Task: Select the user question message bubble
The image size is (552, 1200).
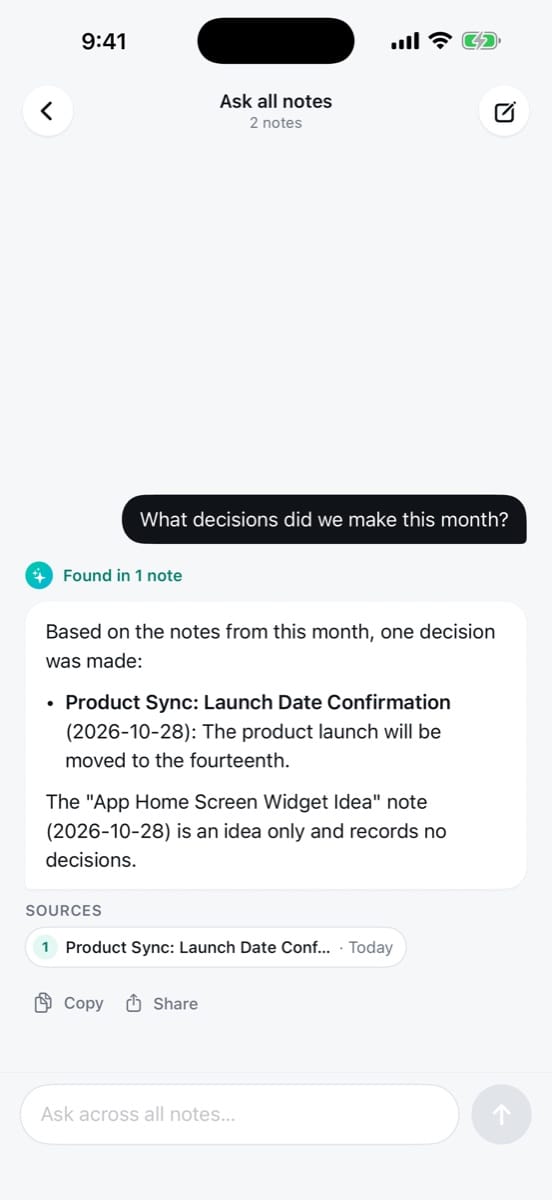Action: click(x=324, y=519)
